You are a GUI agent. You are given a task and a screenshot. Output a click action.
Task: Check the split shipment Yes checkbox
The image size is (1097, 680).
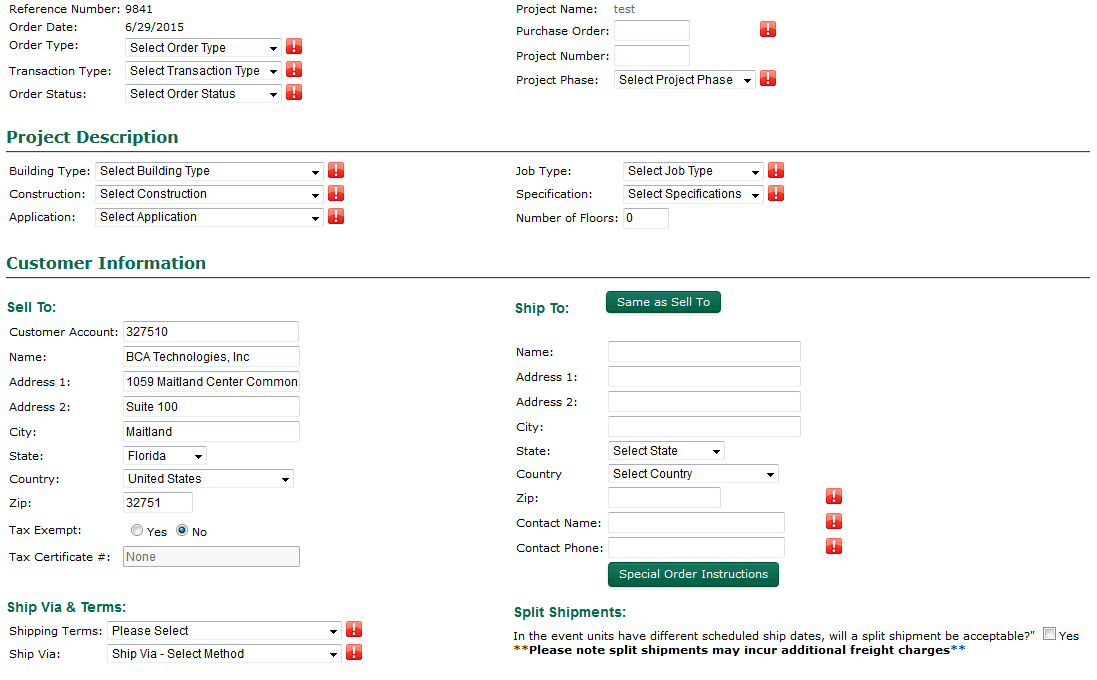1049,634
